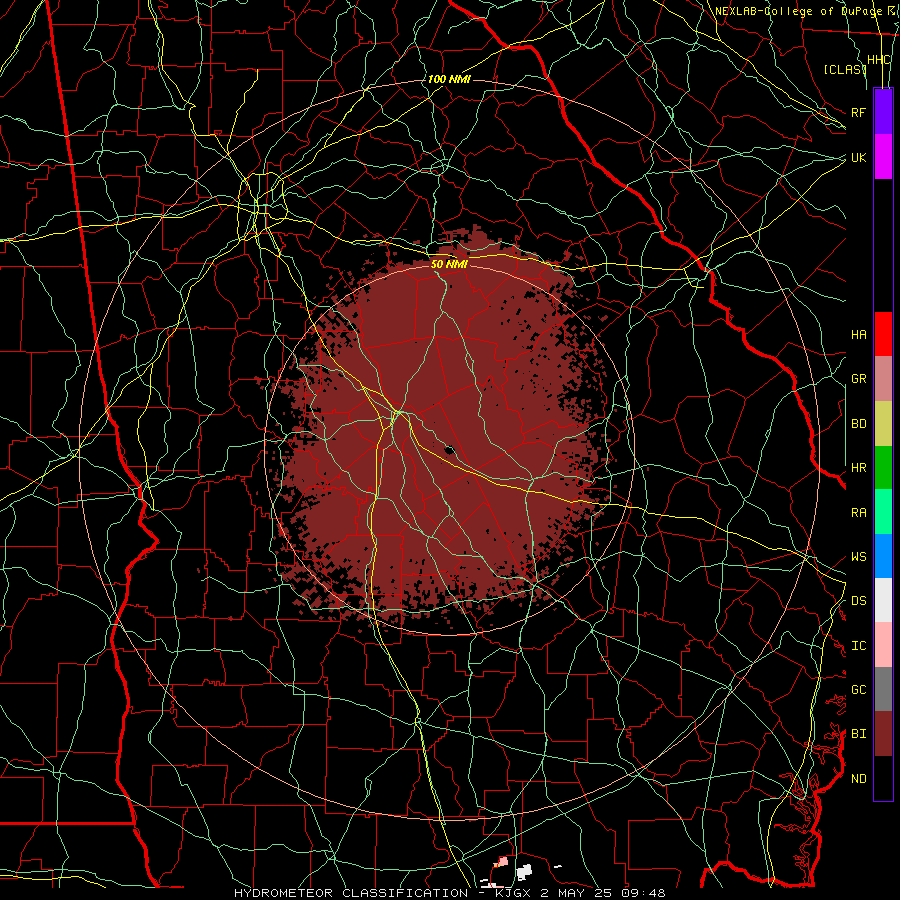Click the GC legend label
The width and height of the screenshot is (900, 900).
point(858,690)
